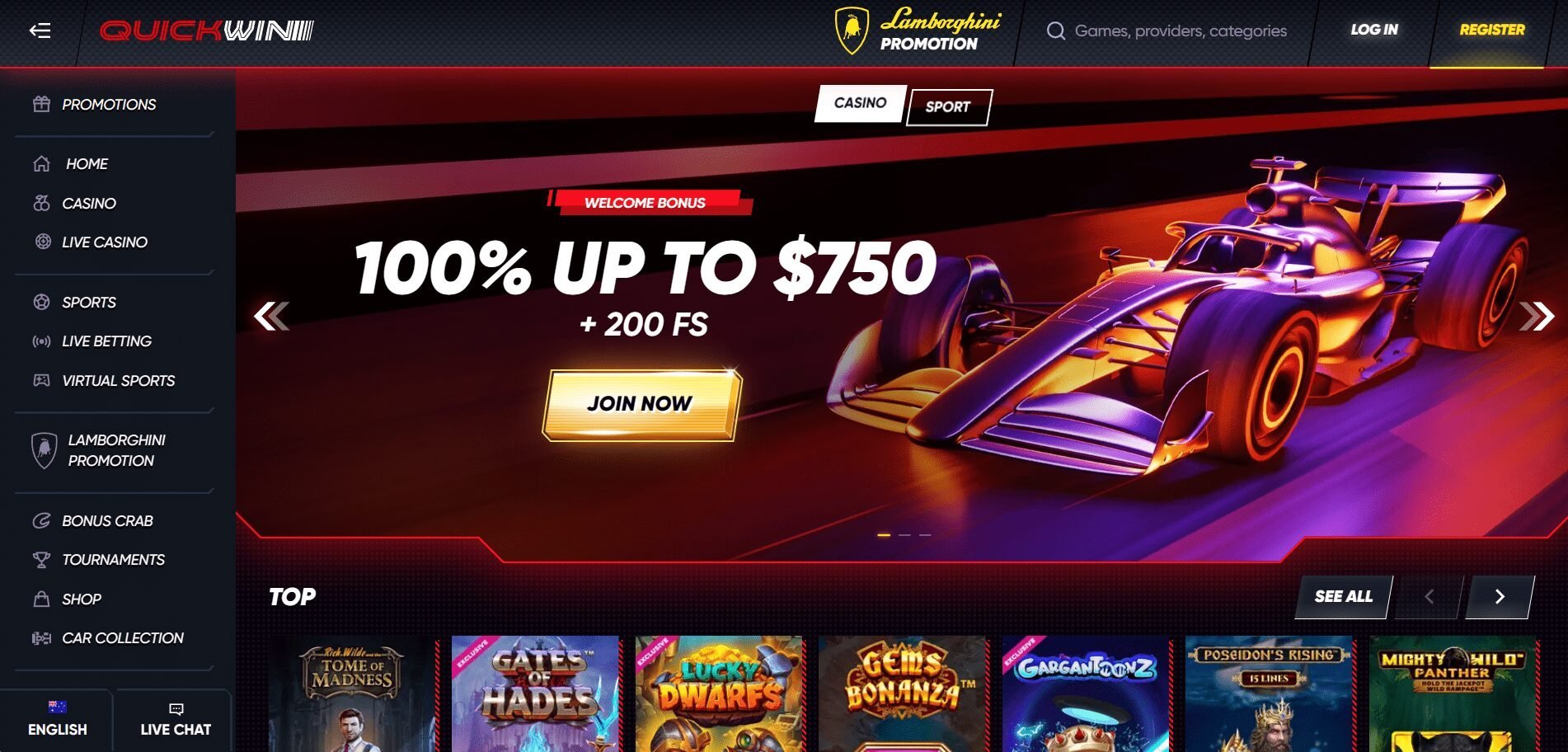This screenshot has height=752, width=1568.
Task: Click the Lamborghini shield logo in the header
Action: point(852,31)
